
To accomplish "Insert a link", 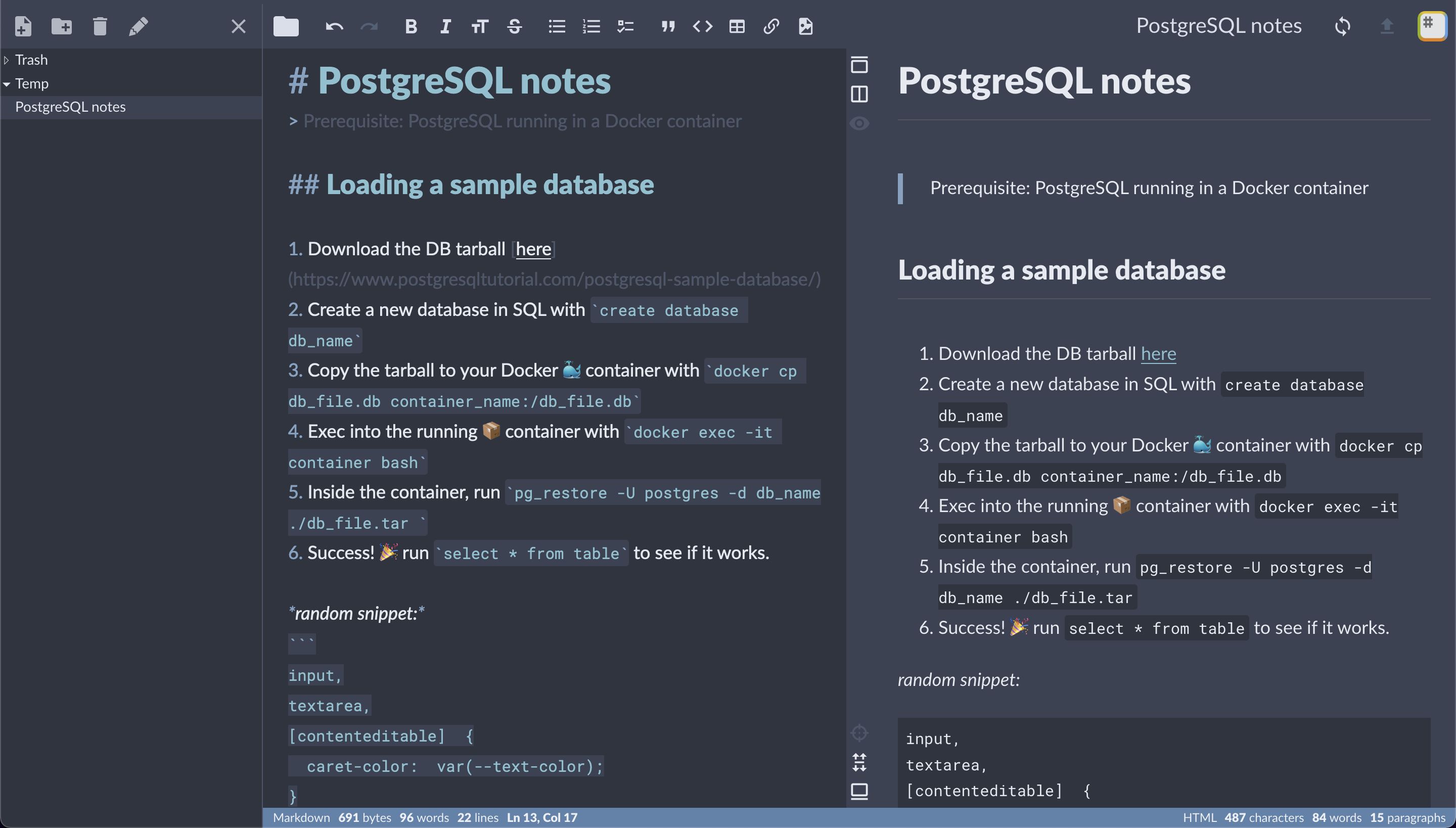I will coord(771,26).
